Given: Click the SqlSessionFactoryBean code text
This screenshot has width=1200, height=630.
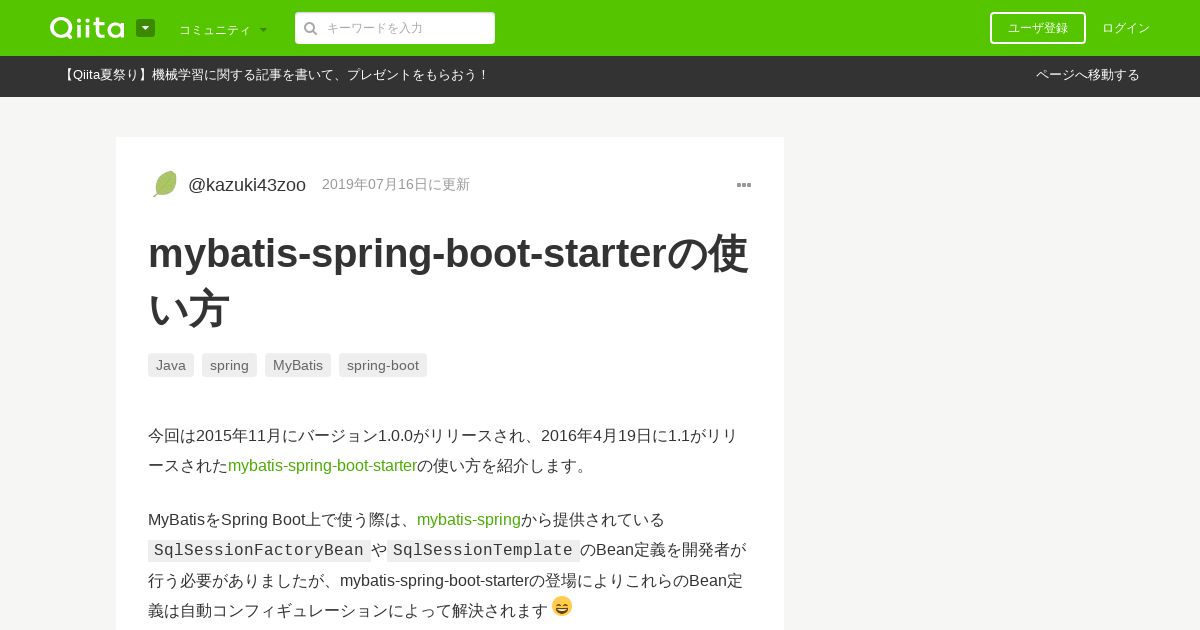Looking at the screenshot, I should [x=259, y=551].
